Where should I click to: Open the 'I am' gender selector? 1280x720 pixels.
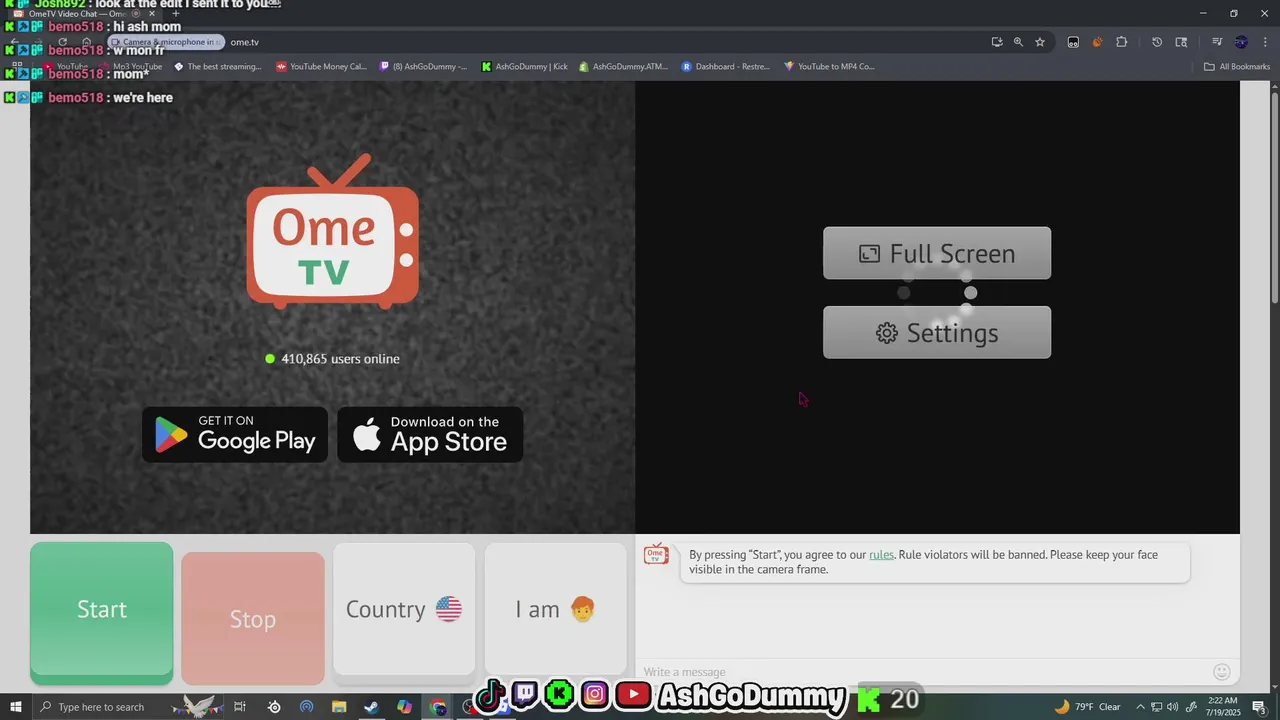555,609
